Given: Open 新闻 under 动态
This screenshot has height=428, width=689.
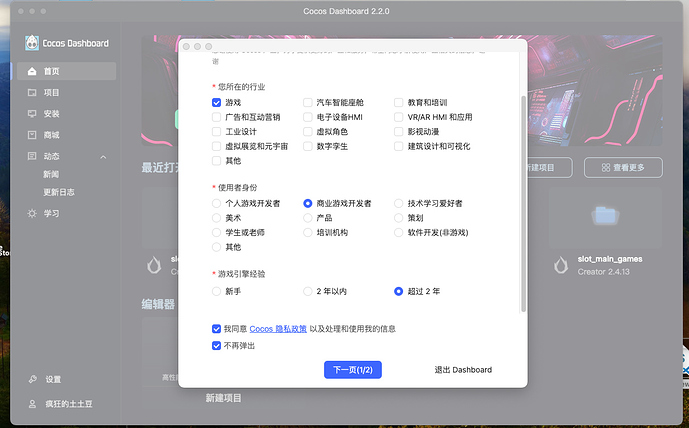Looking at the screenshot, I should (x=51, y=174).
